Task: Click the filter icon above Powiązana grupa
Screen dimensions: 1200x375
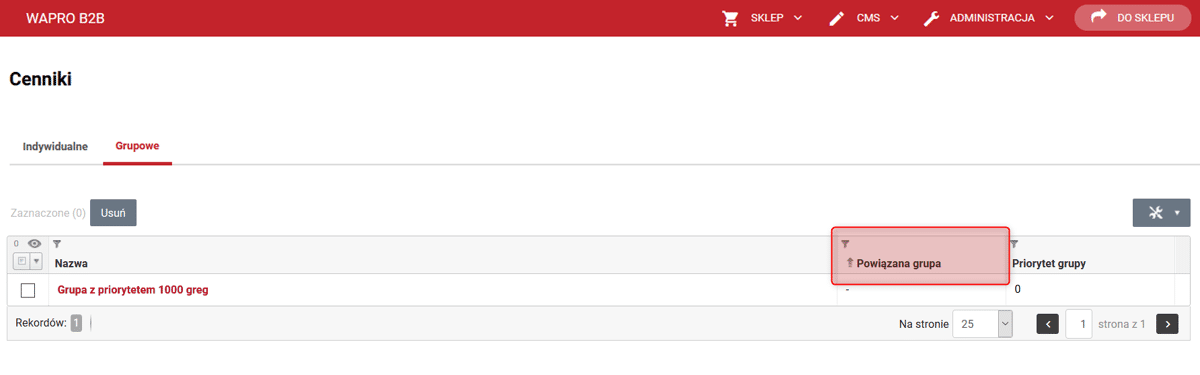Action: pyautogui.click(x=845, y=244)
